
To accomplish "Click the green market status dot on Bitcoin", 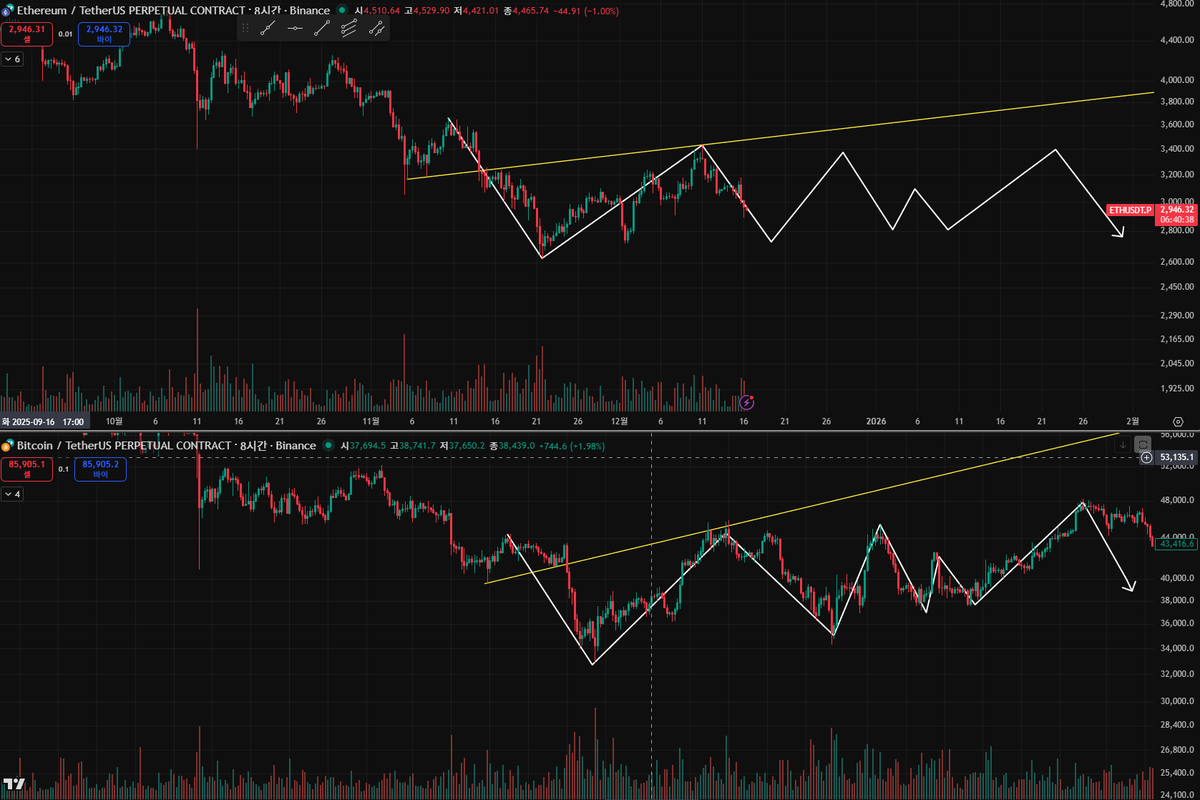I will coord(328,445).
